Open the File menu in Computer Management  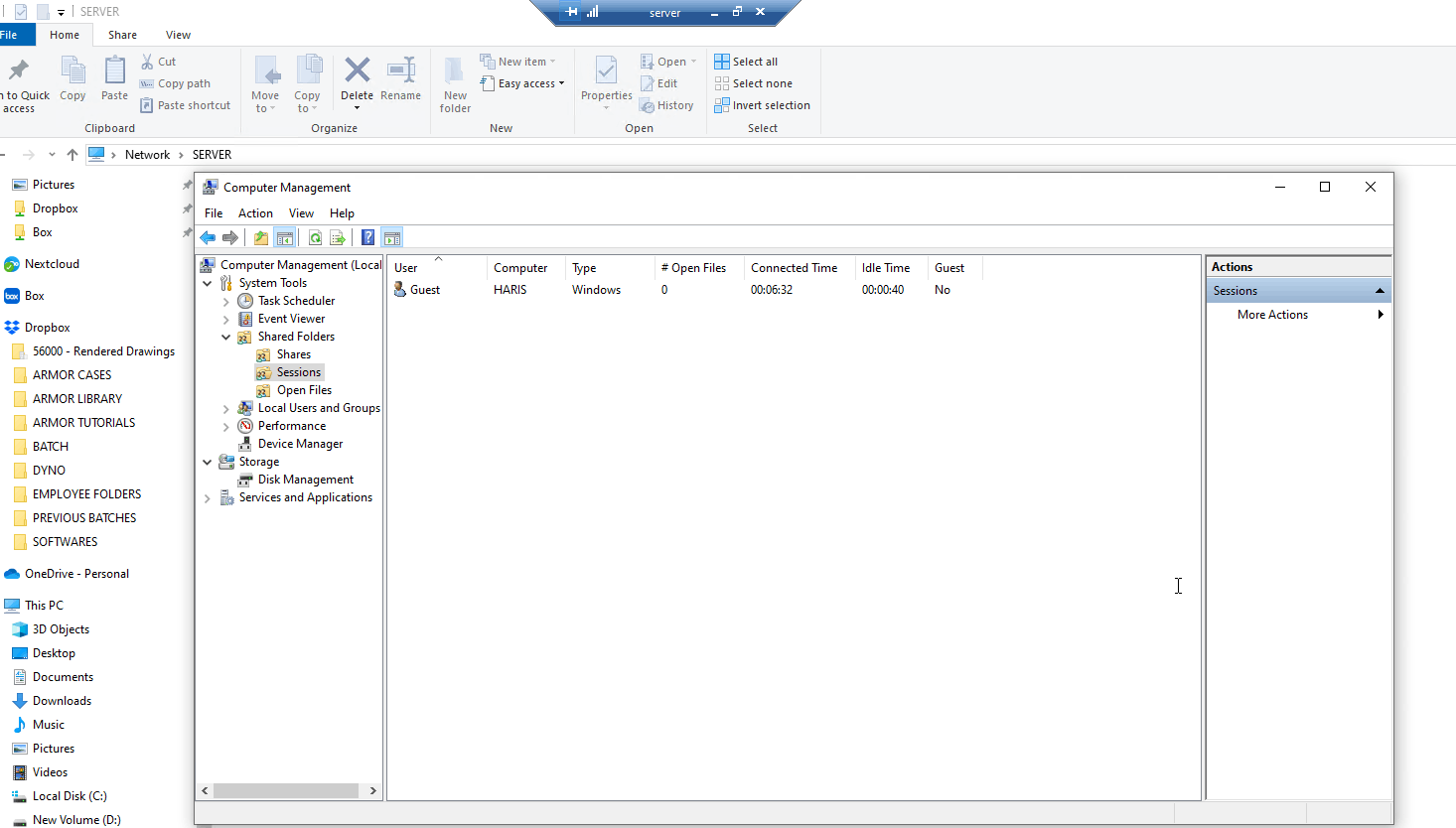click(x=214, y=213)
